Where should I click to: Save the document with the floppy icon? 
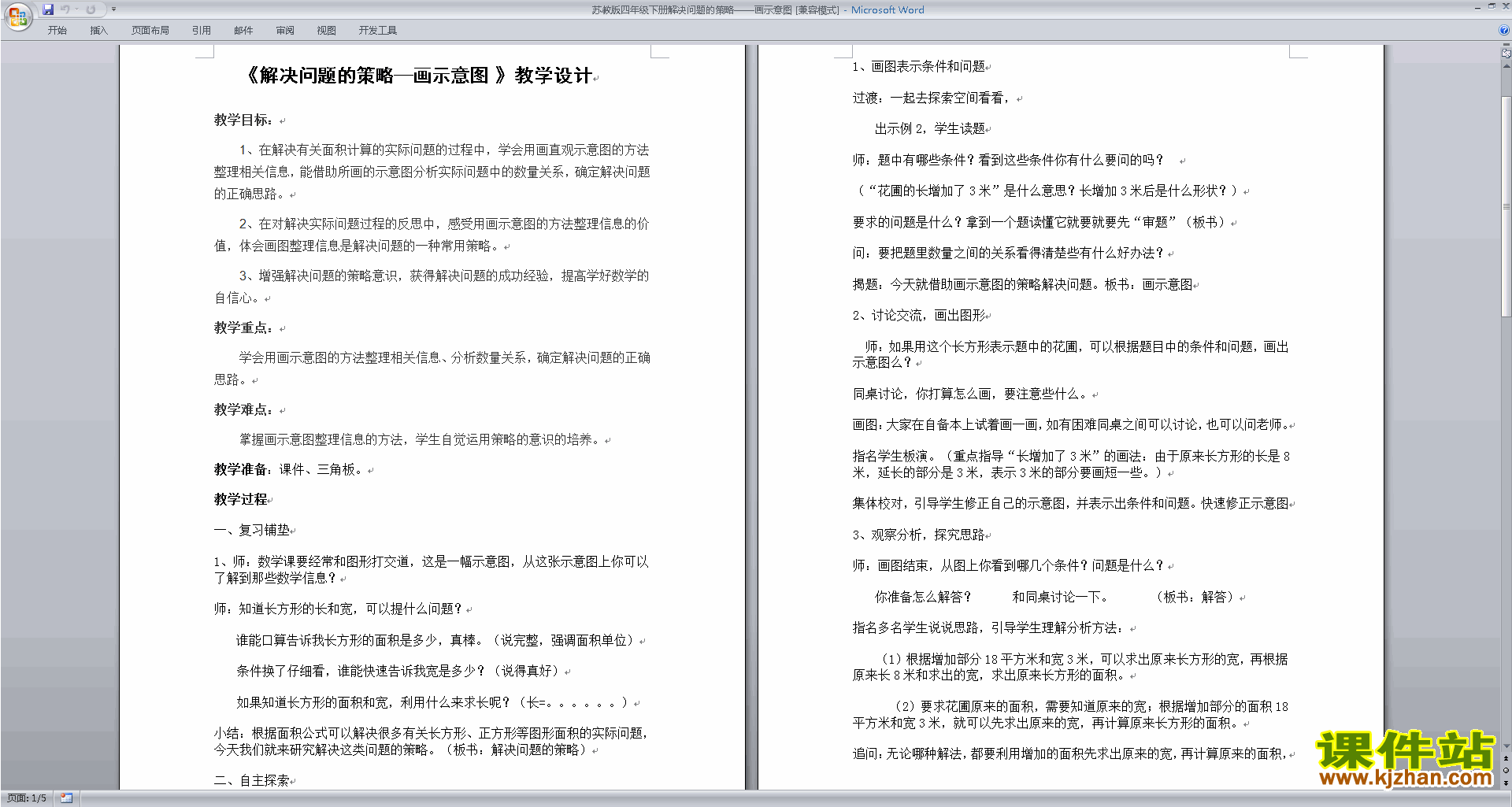pos(48,9)
